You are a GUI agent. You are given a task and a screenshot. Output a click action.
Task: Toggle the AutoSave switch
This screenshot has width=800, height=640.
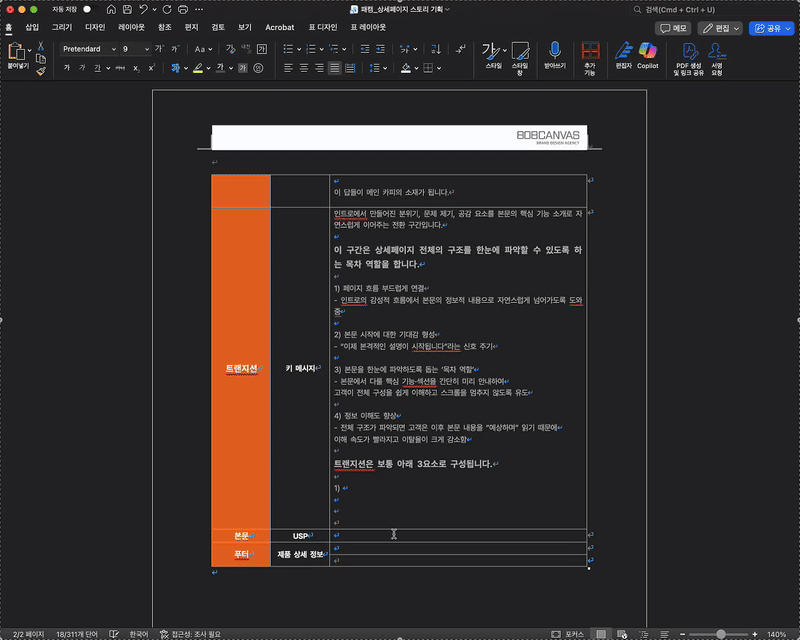point(91,10)
